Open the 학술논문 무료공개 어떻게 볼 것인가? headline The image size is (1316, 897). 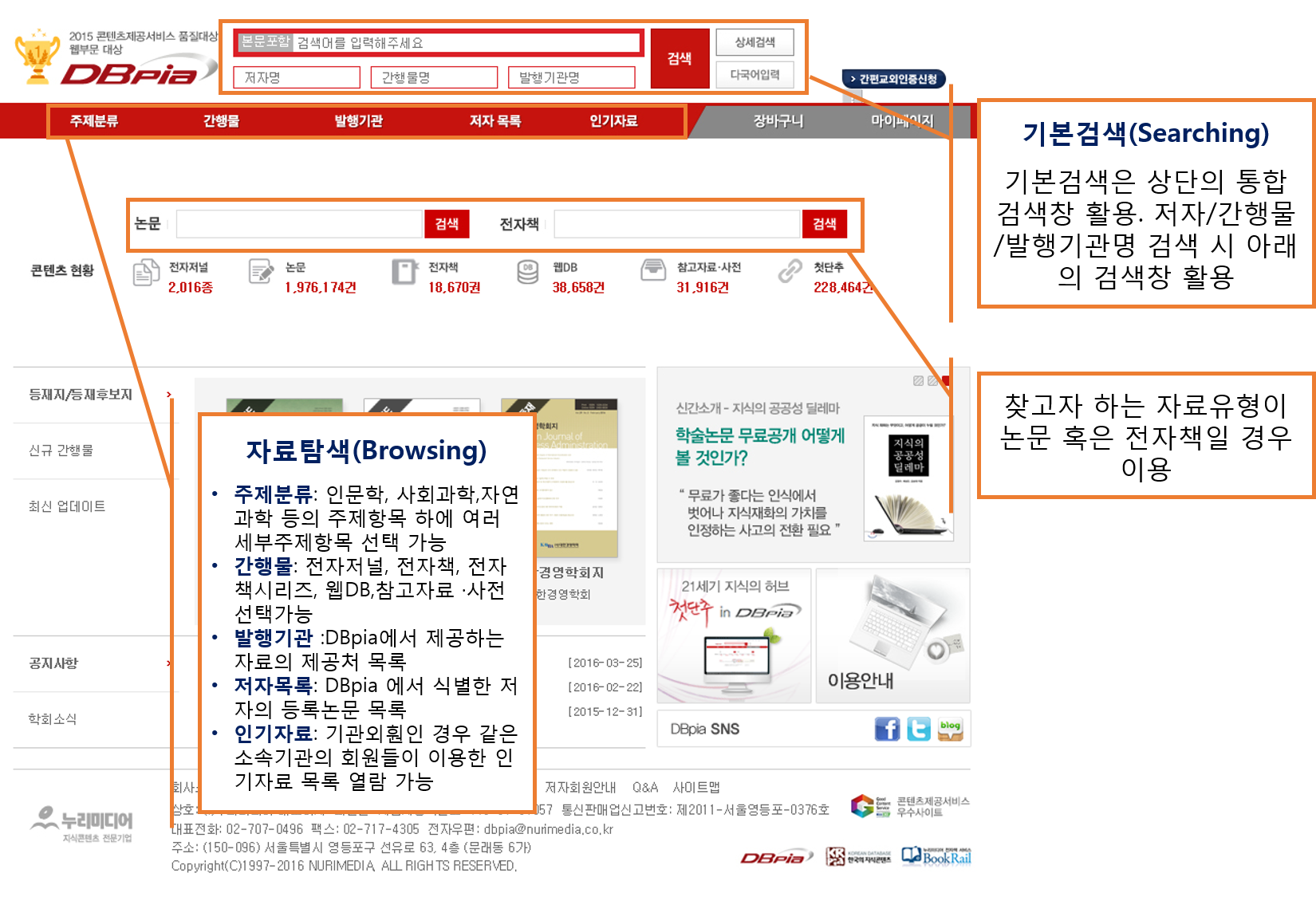coord(759,446)
